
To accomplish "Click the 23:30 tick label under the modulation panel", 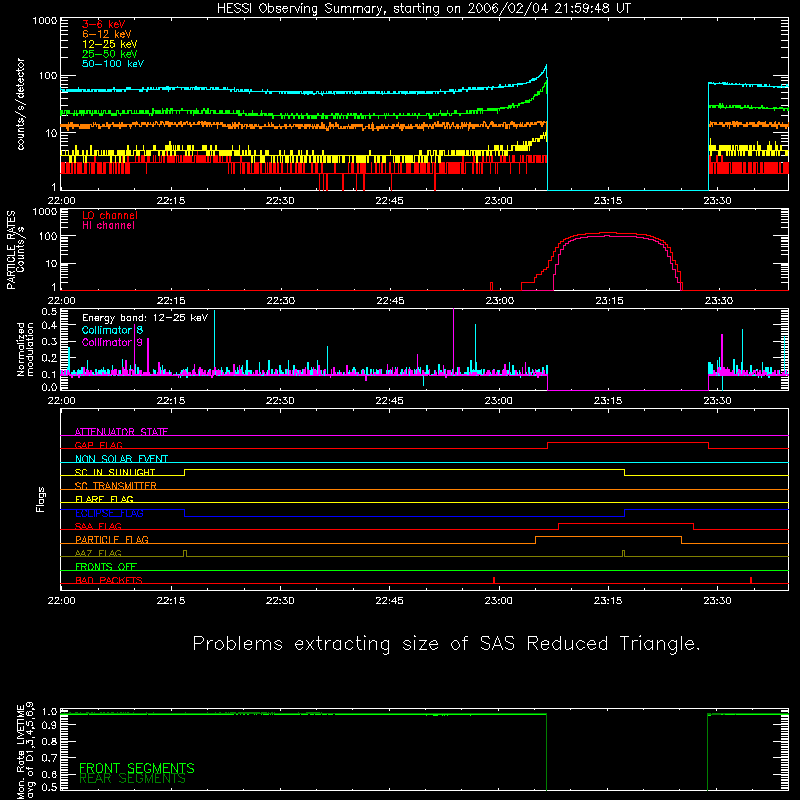I will [x=717, y=401].
